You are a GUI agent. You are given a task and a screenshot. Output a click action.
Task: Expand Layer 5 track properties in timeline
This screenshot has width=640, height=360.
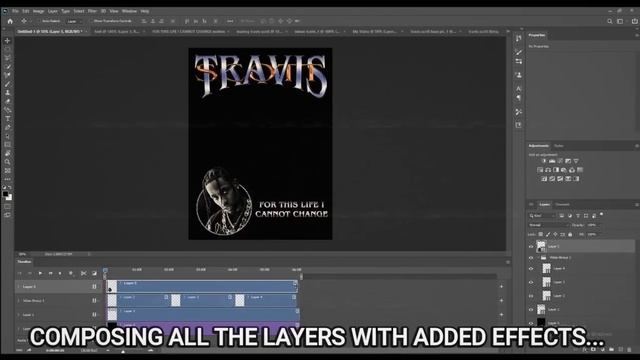[x=18, y=287]
